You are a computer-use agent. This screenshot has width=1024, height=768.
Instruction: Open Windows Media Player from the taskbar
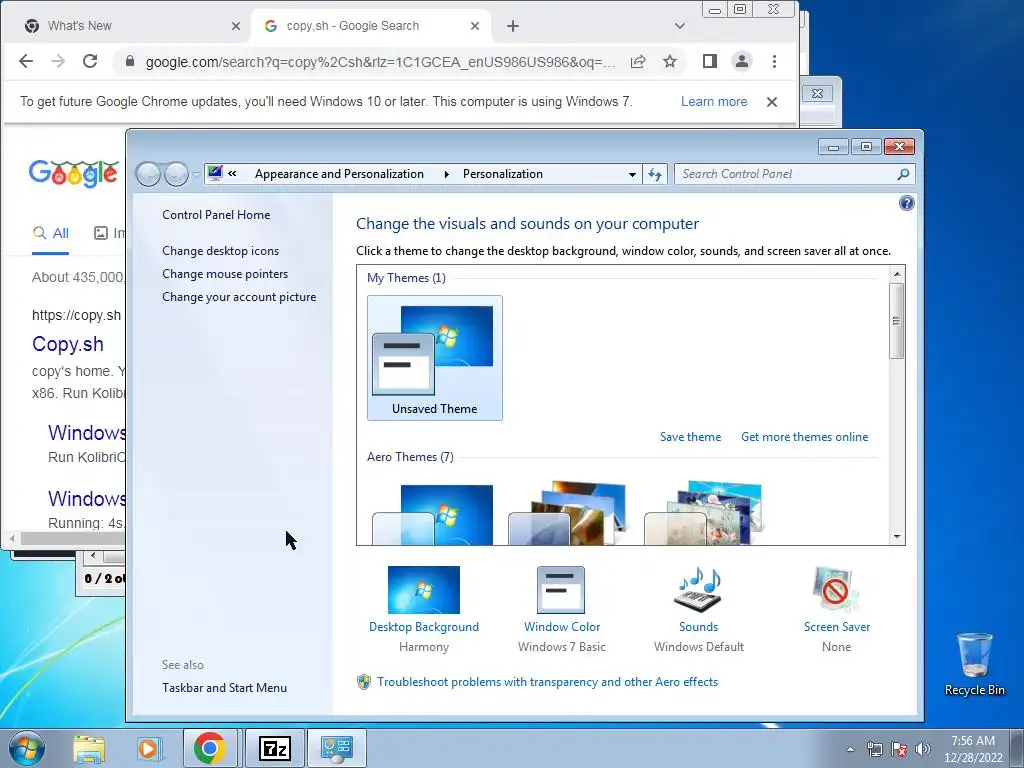[149, 748]
